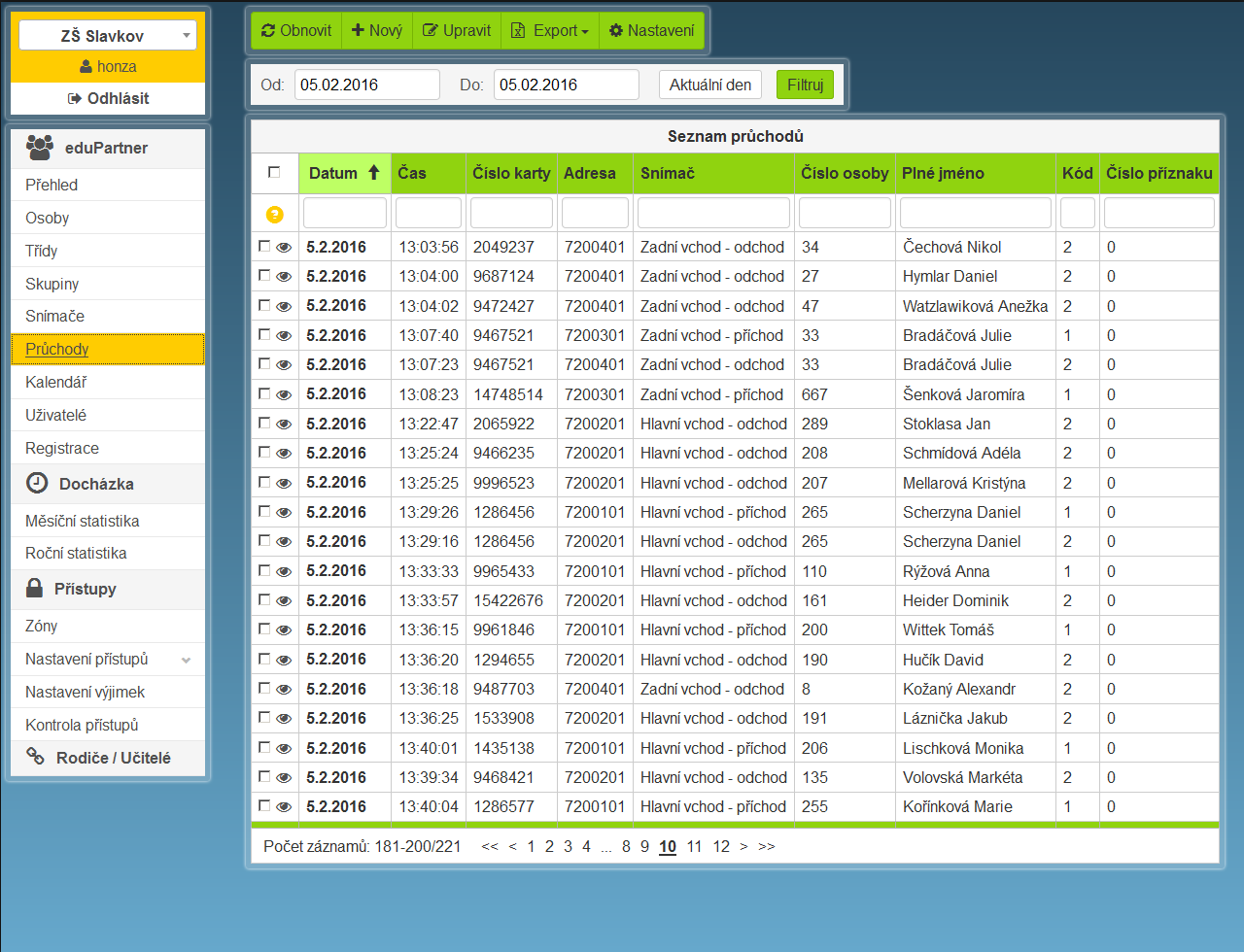Check the box for Hymlar Daniel row
This screenshot has width=1244, height=952.
click(x=264, y=276)
